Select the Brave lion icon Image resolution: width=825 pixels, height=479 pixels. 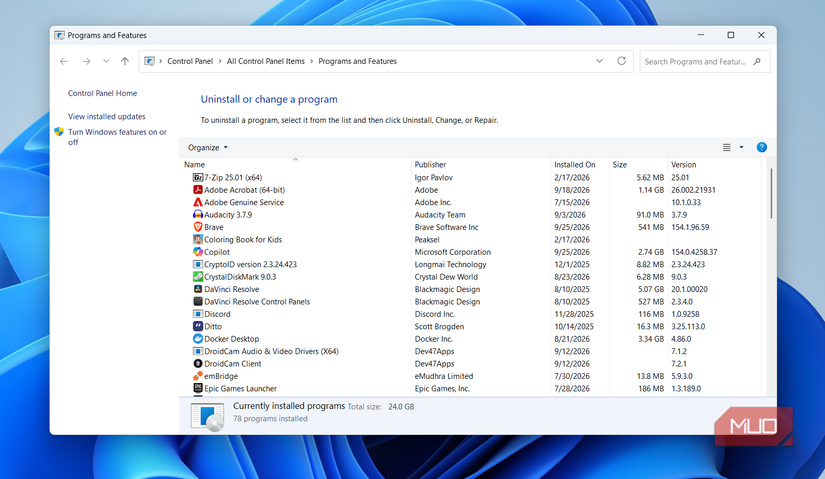coord(198,227)
